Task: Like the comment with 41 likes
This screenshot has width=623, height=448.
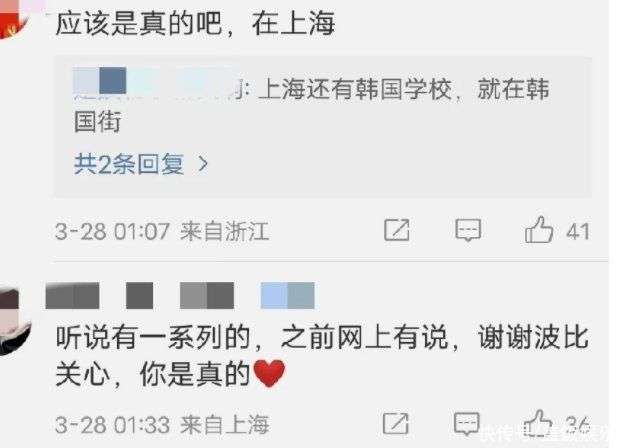Action: (x=539, y=230)
